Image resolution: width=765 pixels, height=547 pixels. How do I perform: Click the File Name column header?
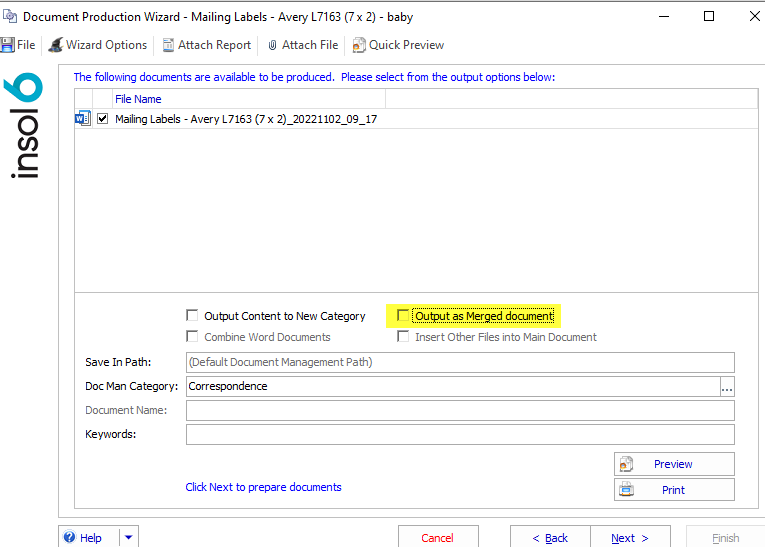[x=138, y=99]
